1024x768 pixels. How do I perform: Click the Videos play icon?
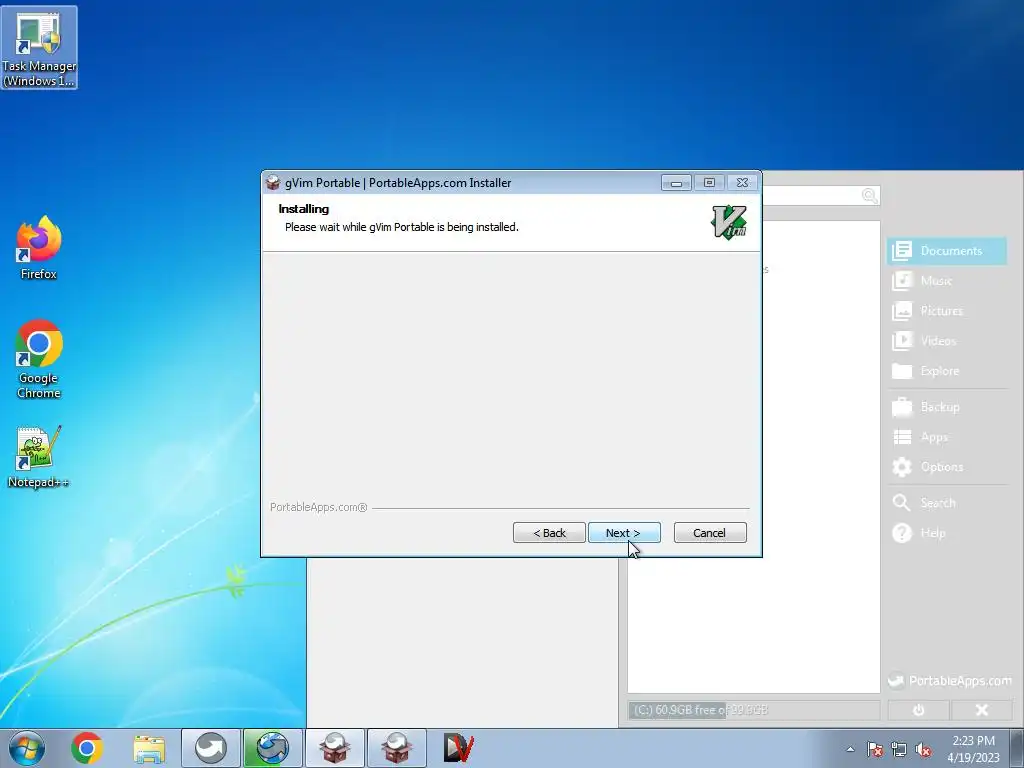tap(902, 341)
